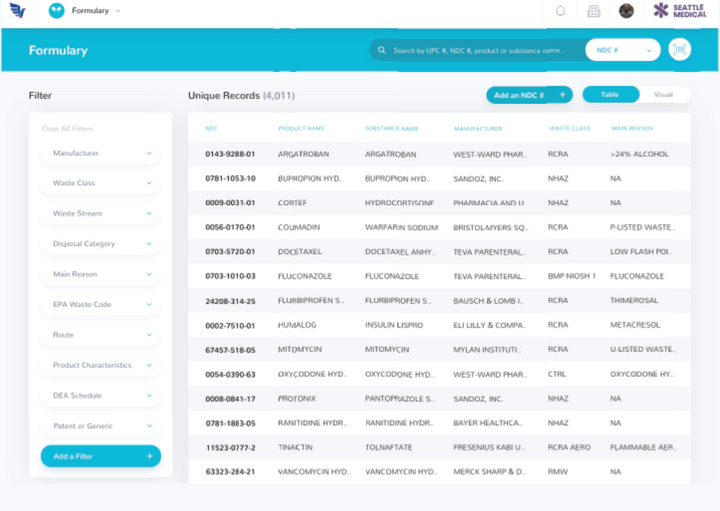The height and width of the screenshot is (511, 720).
Task: Open record NDC 63323-284-21
Action: pos(230,472)
